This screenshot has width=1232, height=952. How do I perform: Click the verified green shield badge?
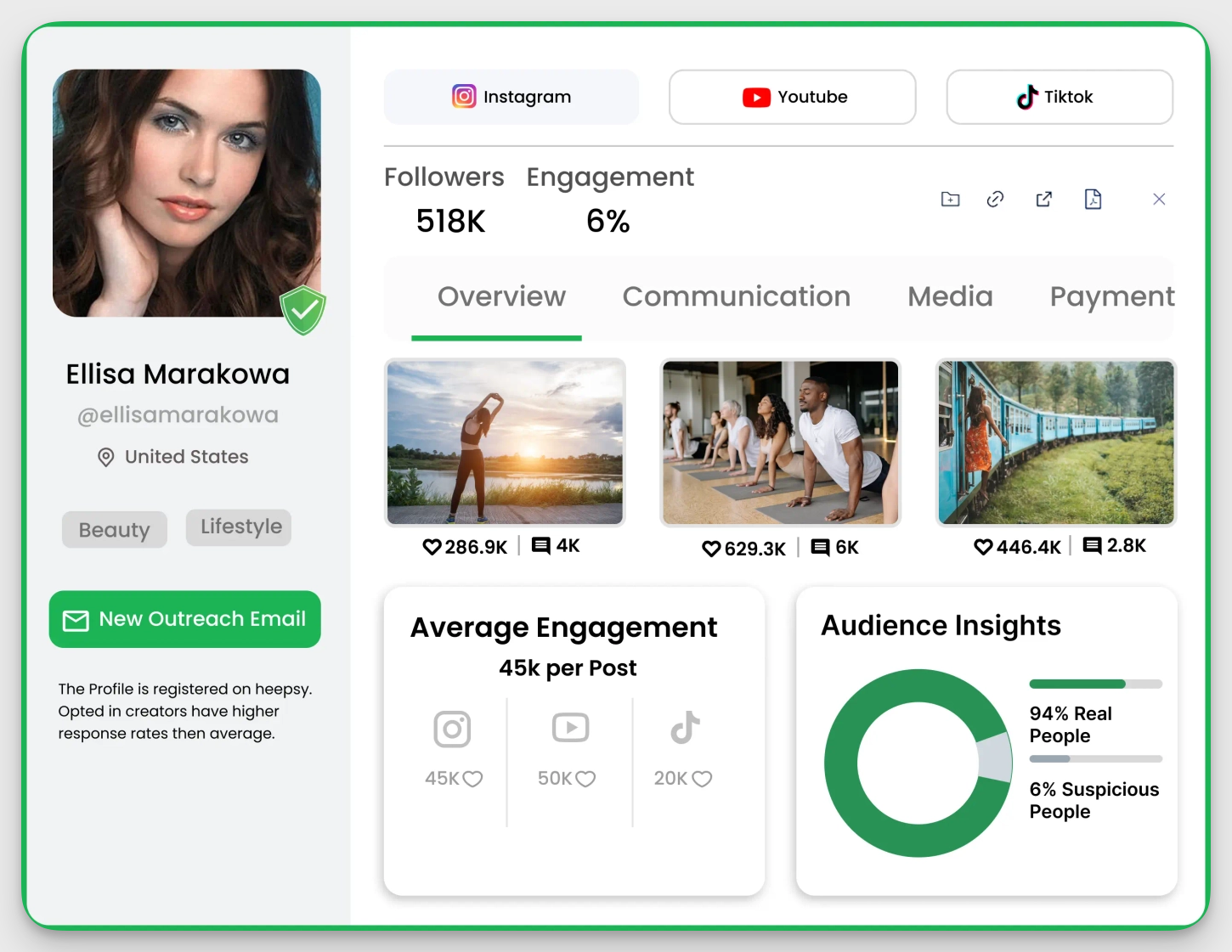[x=303, y=310]
